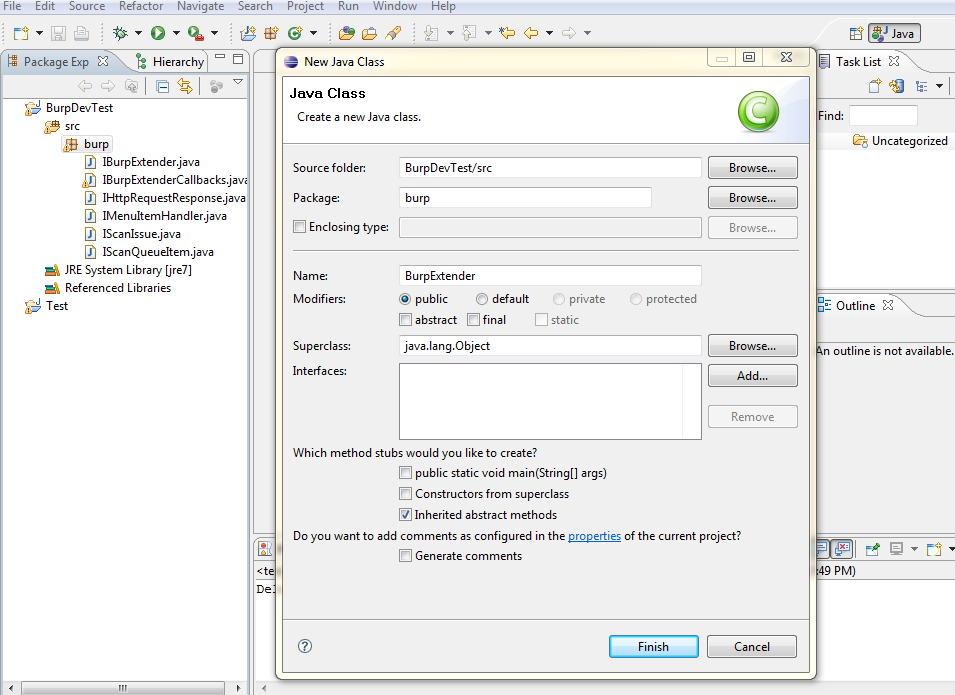Click the Forward navigation arrow in toolbar
955x695 pixels.
point(568,33)
